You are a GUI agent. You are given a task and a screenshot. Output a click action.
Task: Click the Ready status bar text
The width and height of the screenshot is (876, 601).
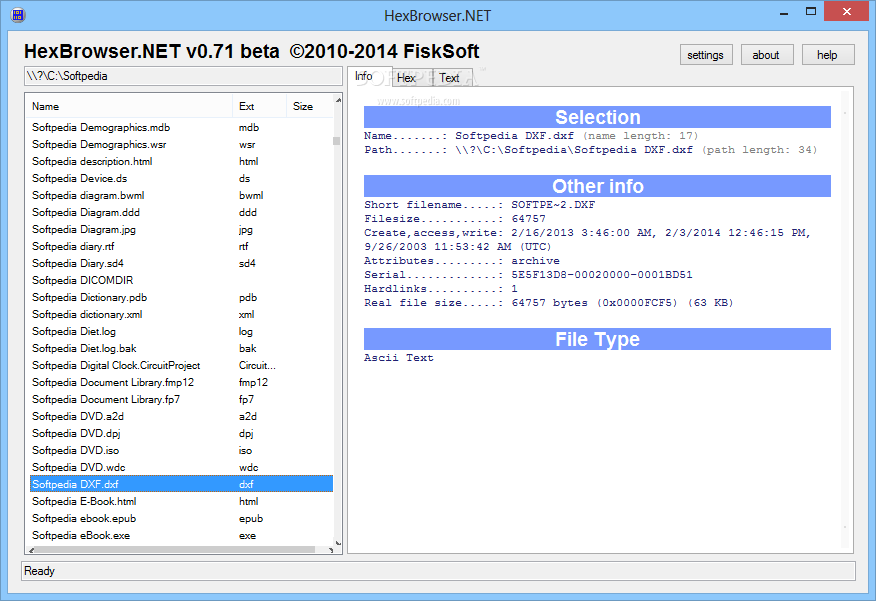point(40,571)
